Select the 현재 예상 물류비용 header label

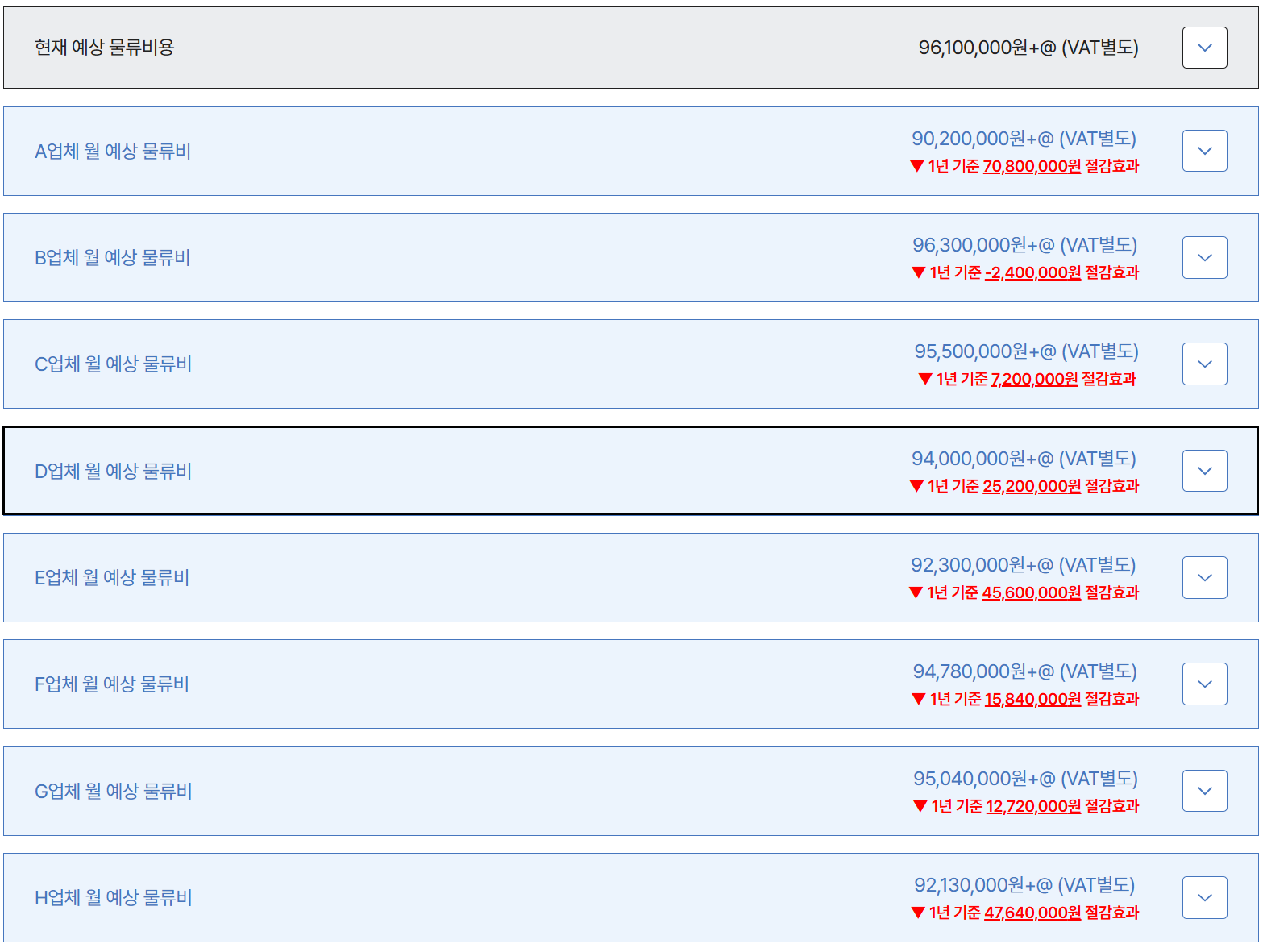[105, 48]
